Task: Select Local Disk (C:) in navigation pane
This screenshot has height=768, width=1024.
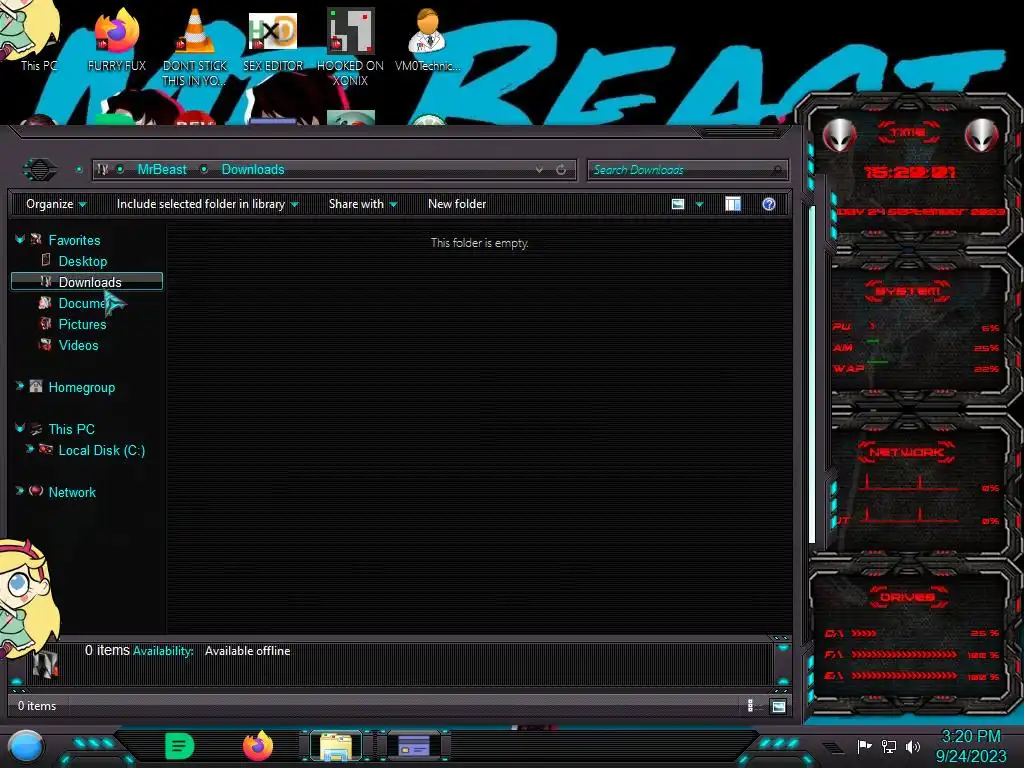Action: pyautogui.click(x=102, y=450)
